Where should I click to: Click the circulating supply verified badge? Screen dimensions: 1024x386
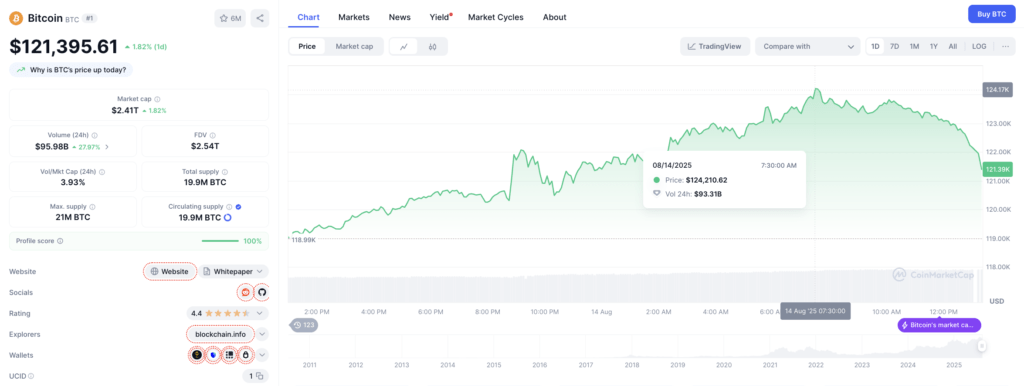pyautogui.click(x=238, y=206)
